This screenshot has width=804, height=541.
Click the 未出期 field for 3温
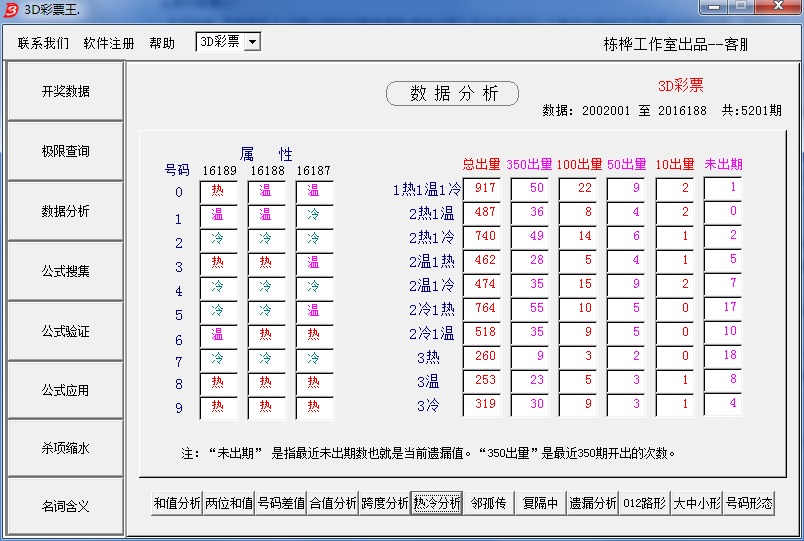pos(723,380)
